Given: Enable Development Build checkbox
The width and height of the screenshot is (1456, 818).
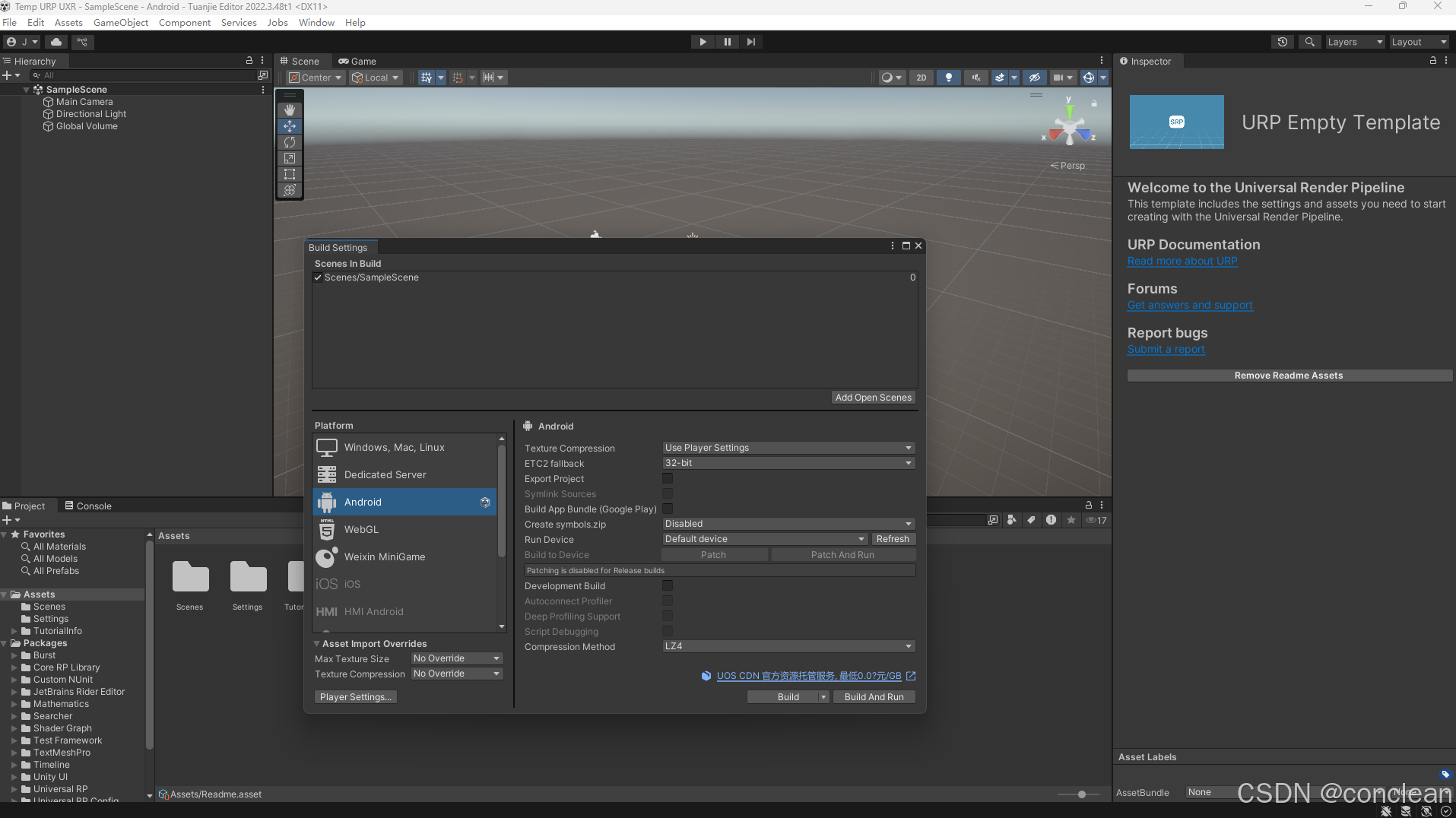Looking at the screenshot, I should click(x=668, y=585).
